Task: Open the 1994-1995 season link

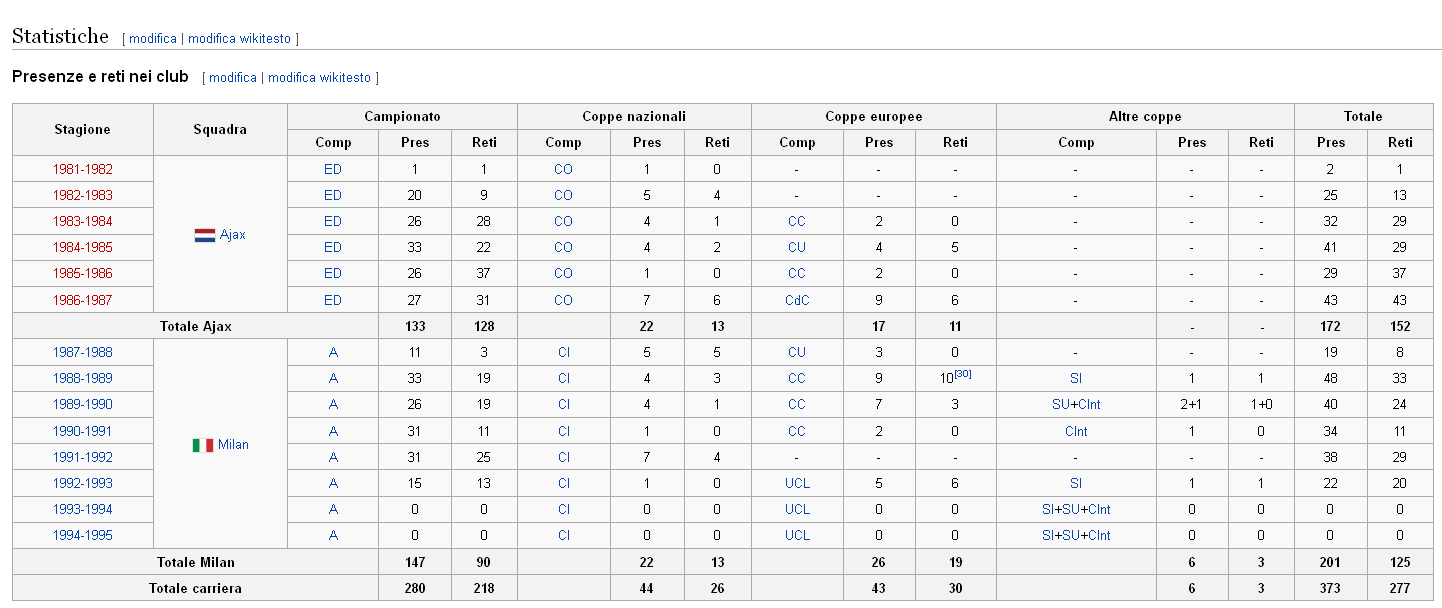Action: [x=83, y=535]
